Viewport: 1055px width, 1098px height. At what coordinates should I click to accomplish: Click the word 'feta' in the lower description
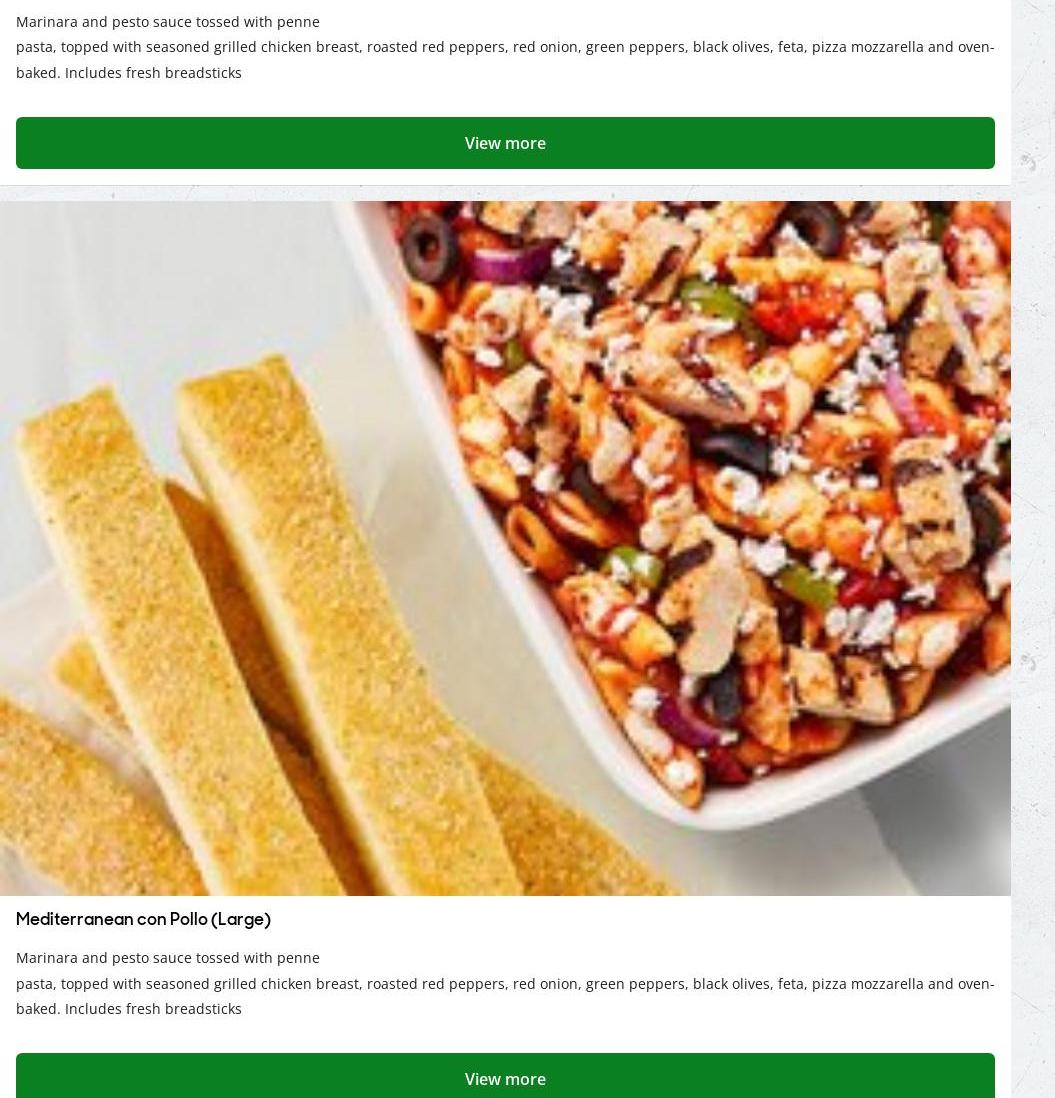[x=790, y=984]
